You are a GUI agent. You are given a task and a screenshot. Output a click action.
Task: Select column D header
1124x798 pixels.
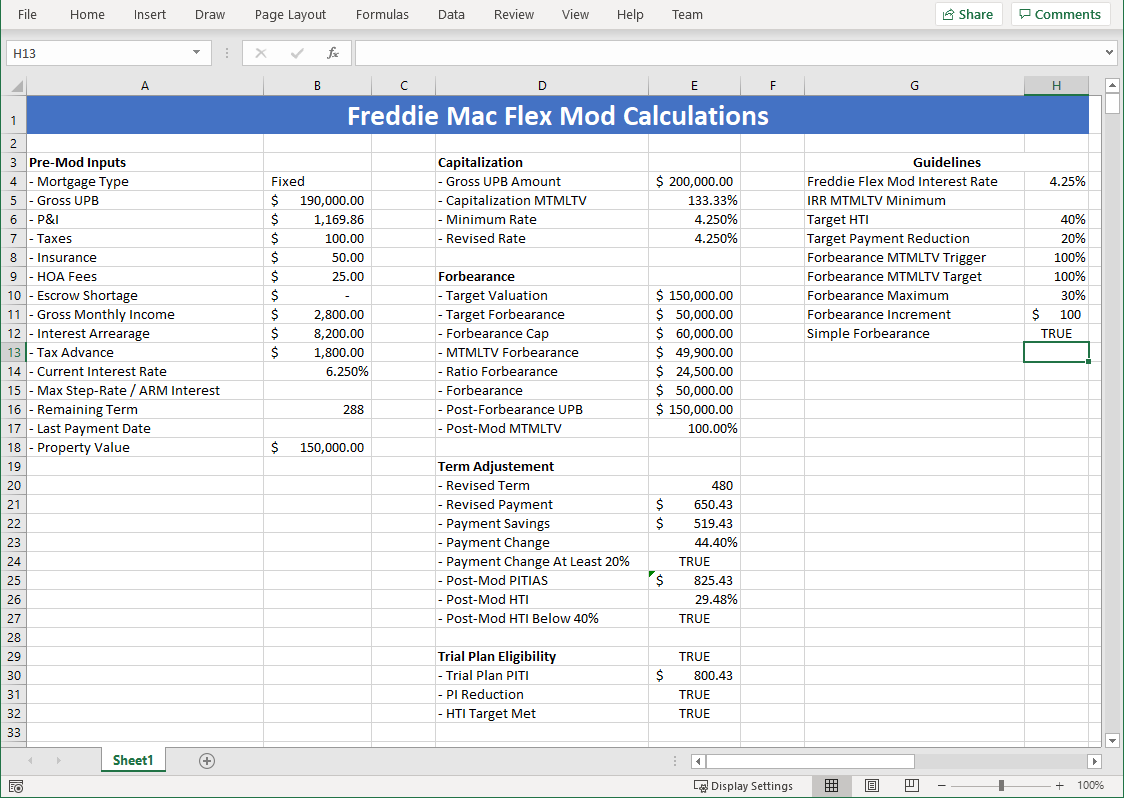542,86
